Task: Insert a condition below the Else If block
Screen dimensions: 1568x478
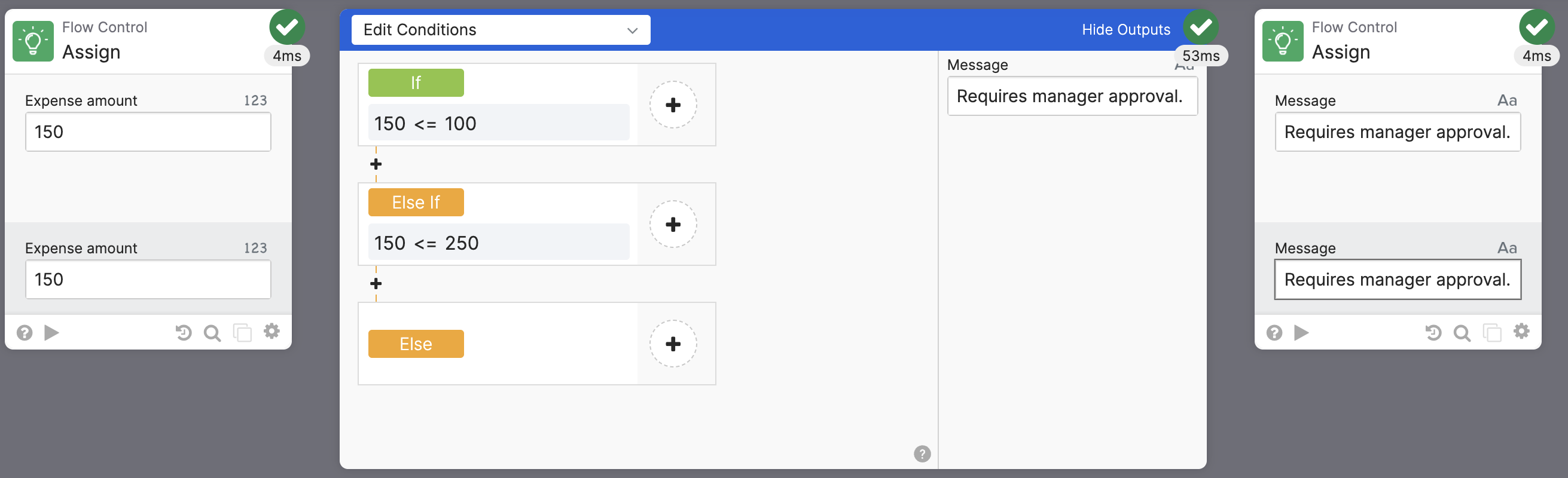Action: (376, 283)
